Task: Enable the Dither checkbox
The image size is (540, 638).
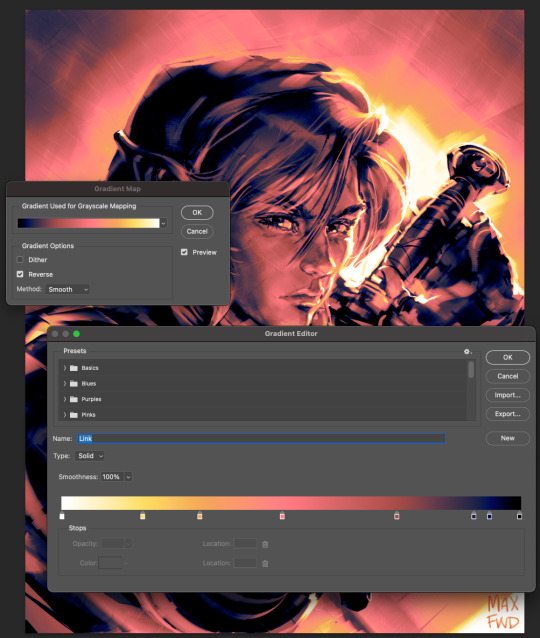Action: (x=20, y=260)
